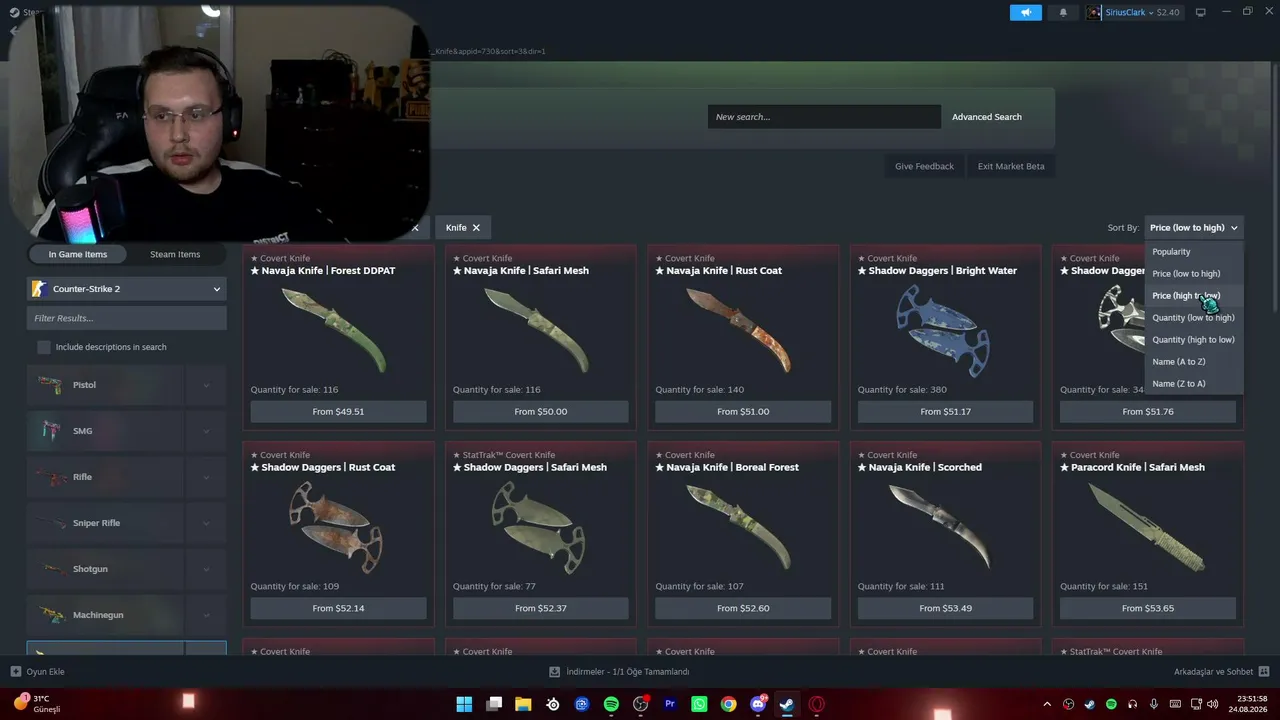This screenshot has width=1280, height=720.
Task: Click Steam icon on taskbar
Action: [x=787, y=704]
